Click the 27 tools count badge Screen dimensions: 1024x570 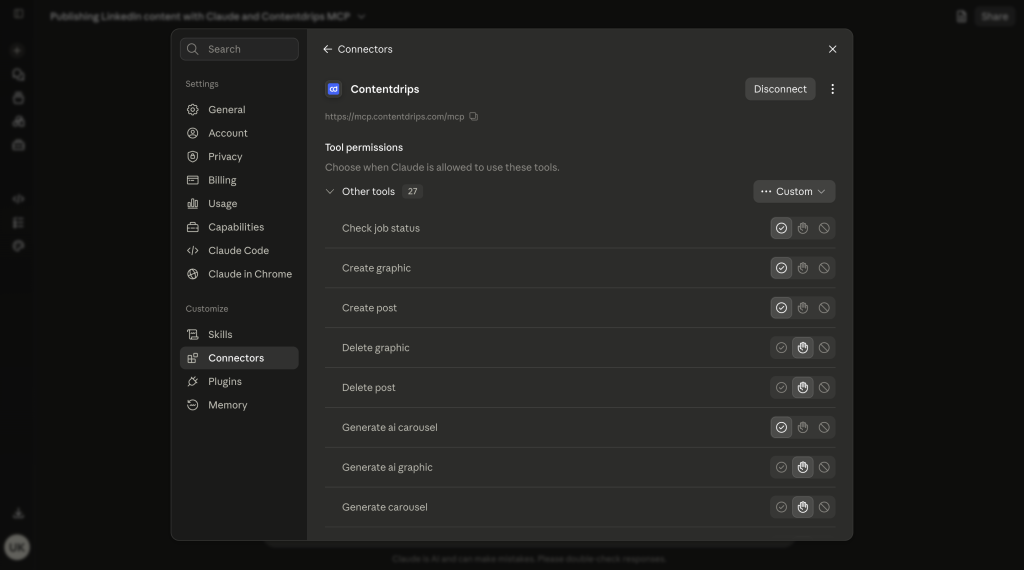tap(412, 191)
